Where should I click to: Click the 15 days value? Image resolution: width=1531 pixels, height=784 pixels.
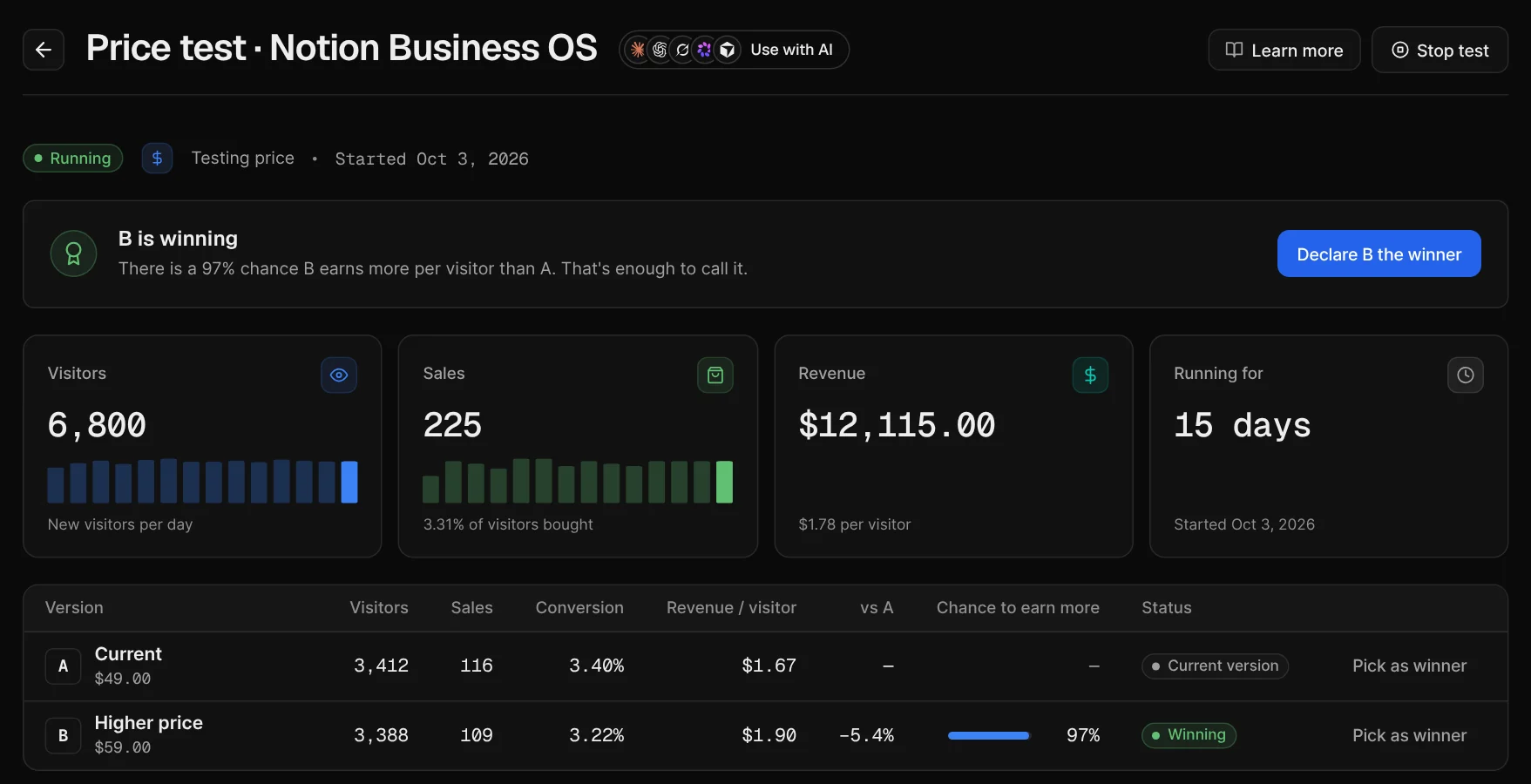tap(1242, 425)
